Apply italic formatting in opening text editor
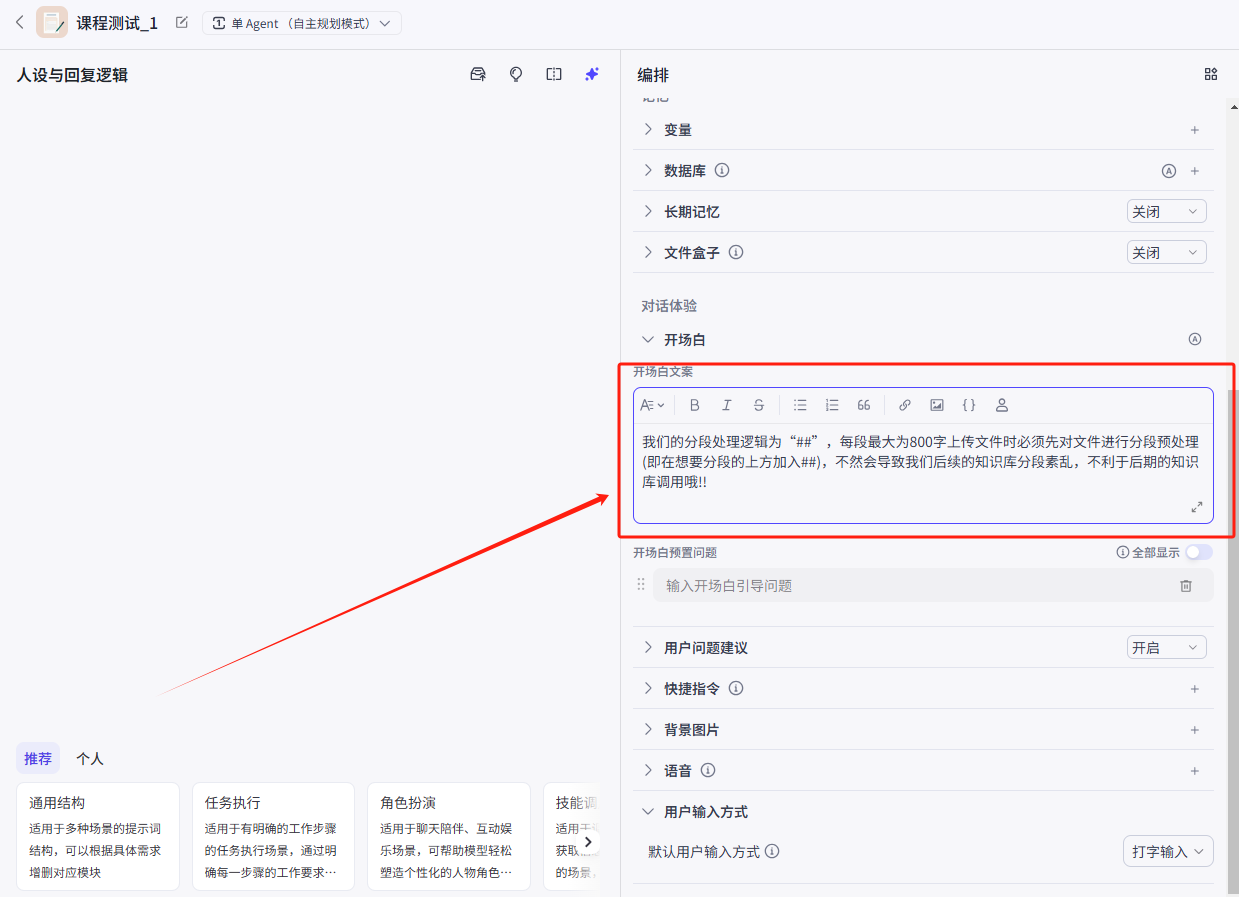The image size is (1239, 897). [727, 405]
